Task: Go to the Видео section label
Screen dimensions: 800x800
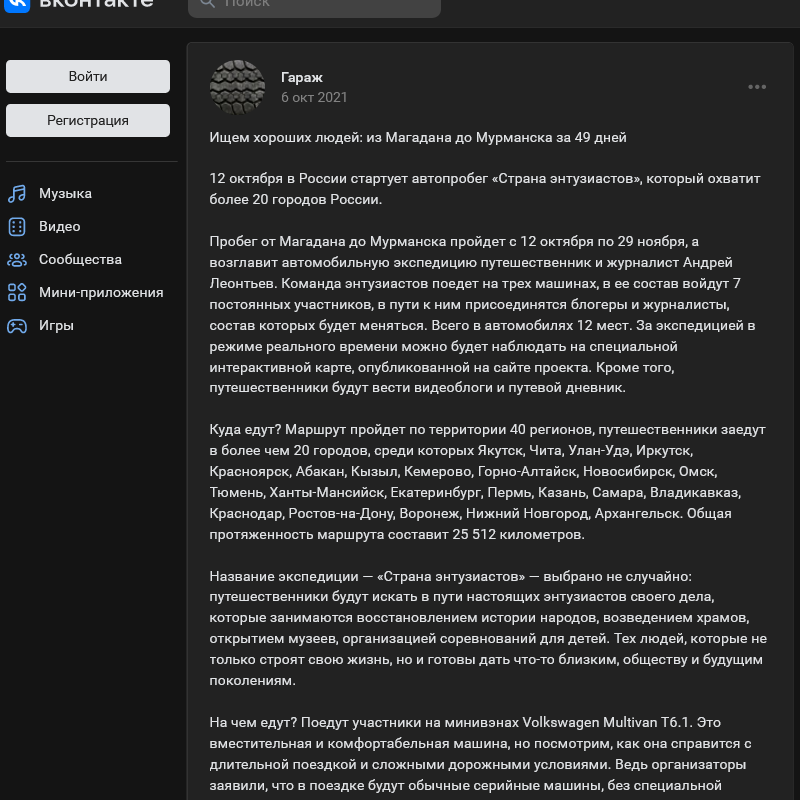Action: coord(59,226)
